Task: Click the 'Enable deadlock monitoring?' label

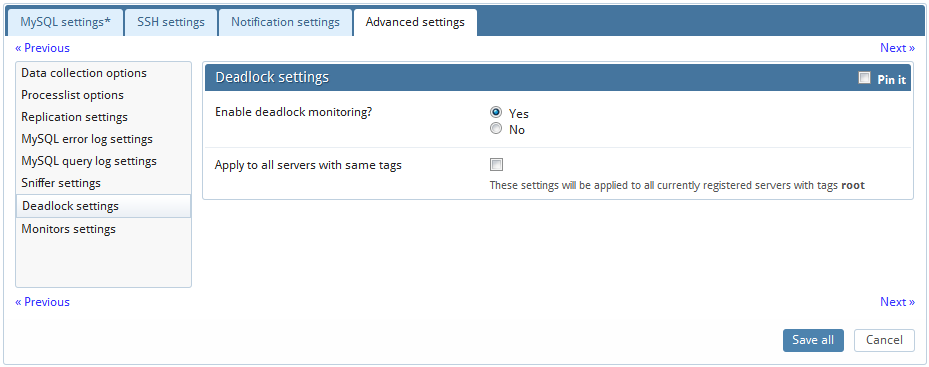Action: (293, 111)
